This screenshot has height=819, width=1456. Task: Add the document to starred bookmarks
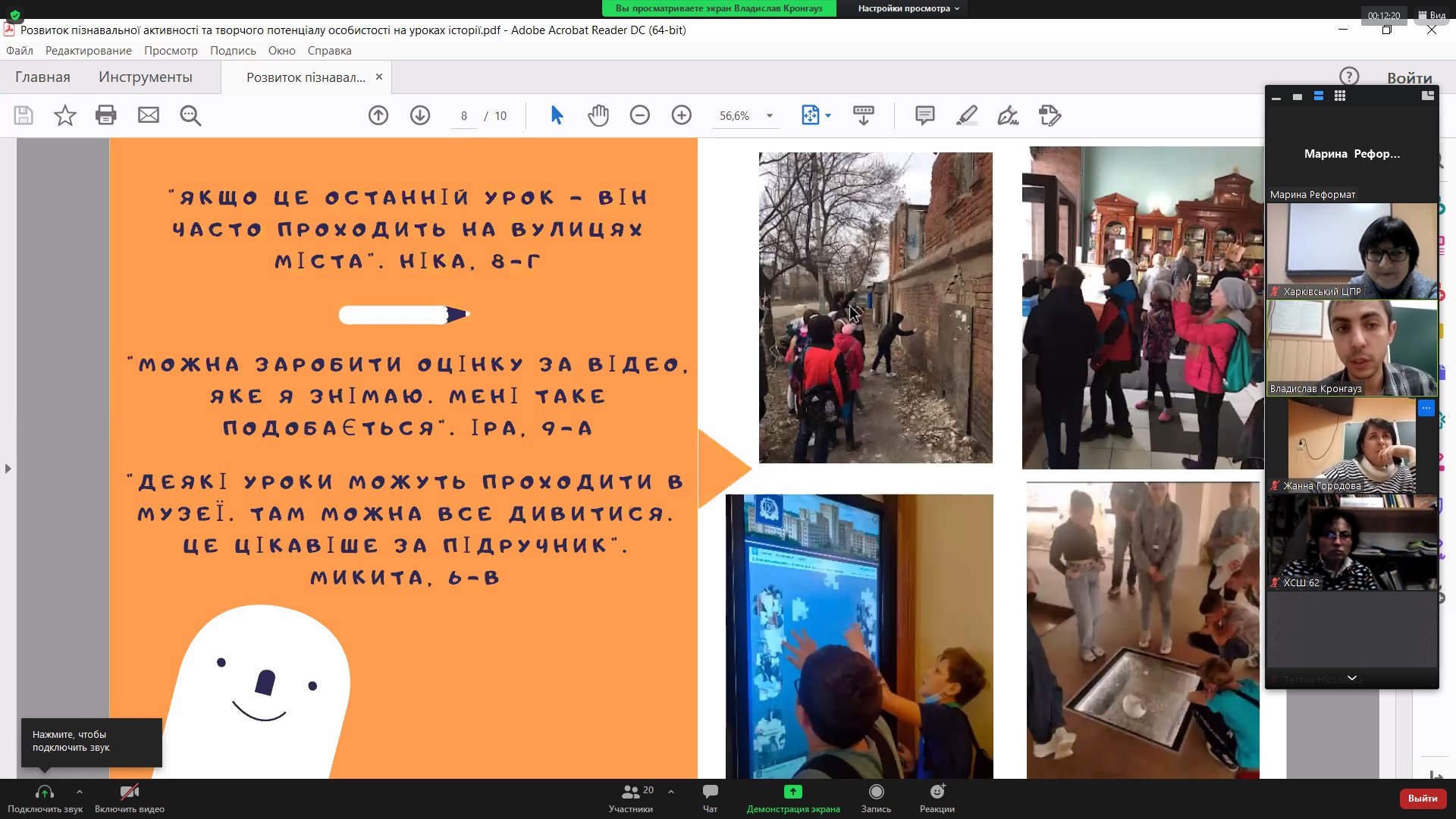65,115
